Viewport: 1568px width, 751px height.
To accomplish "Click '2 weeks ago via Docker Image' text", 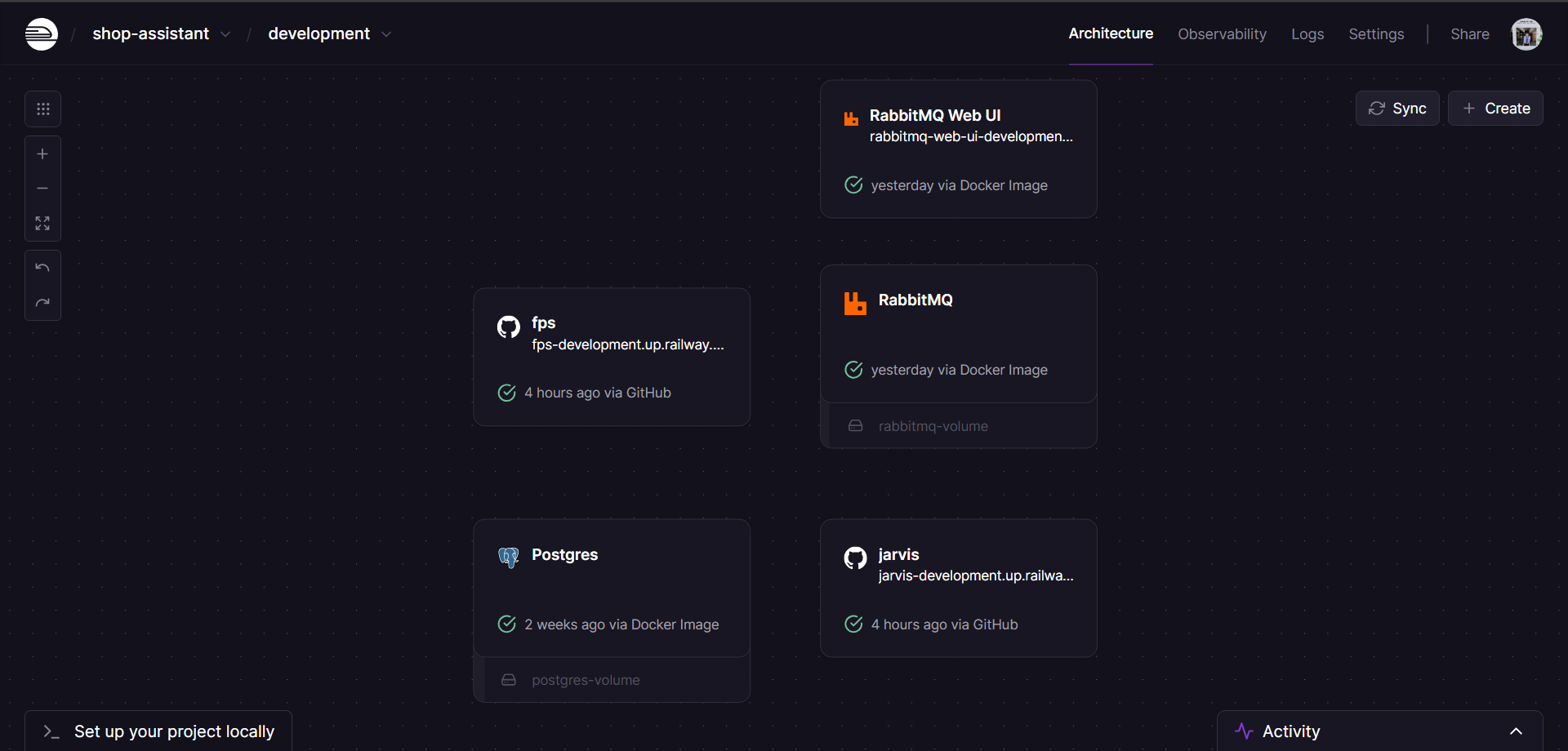I will pyautogui.click(x=621, y=624).
